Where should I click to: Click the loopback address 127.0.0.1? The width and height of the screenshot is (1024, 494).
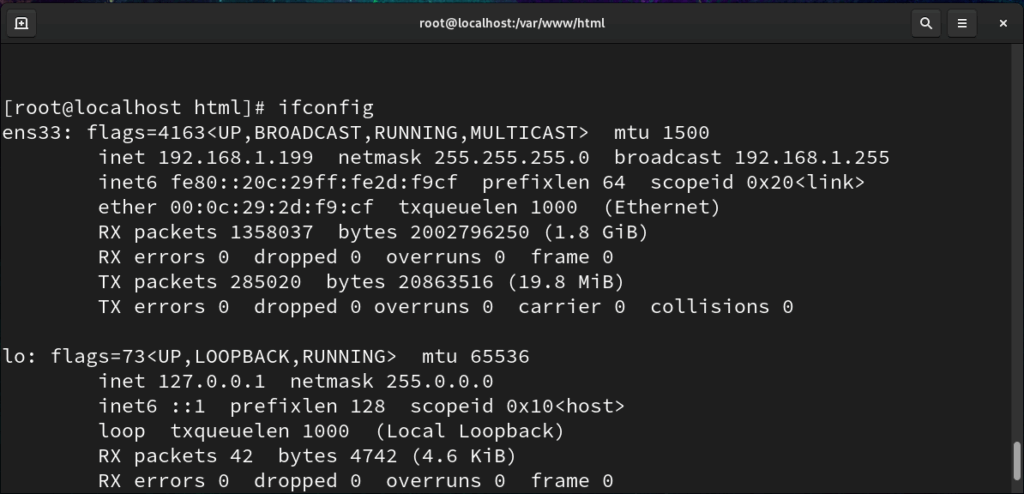pos(212,382)
